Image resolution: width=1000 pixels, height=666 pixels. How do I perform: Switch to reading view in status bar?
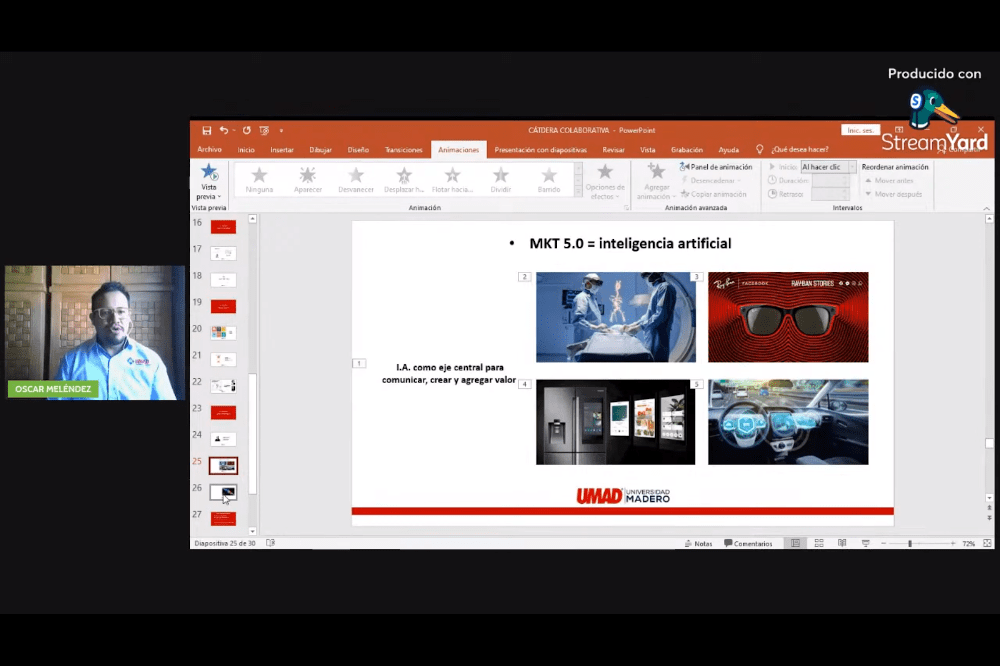coord(842,543)
